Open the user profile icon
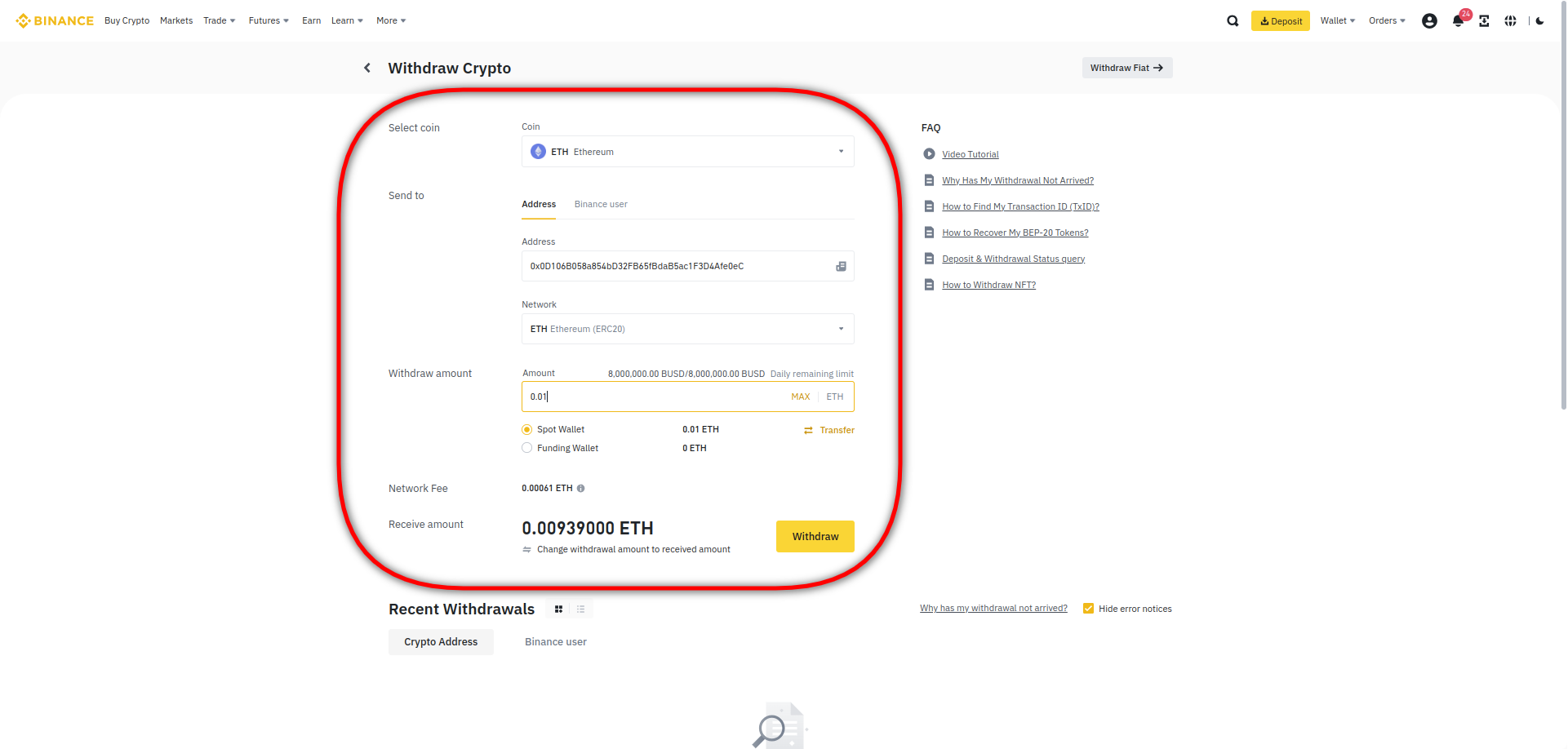This screenshot has width=1568, height=749. pyautogui.click(x=1429, y=21)
